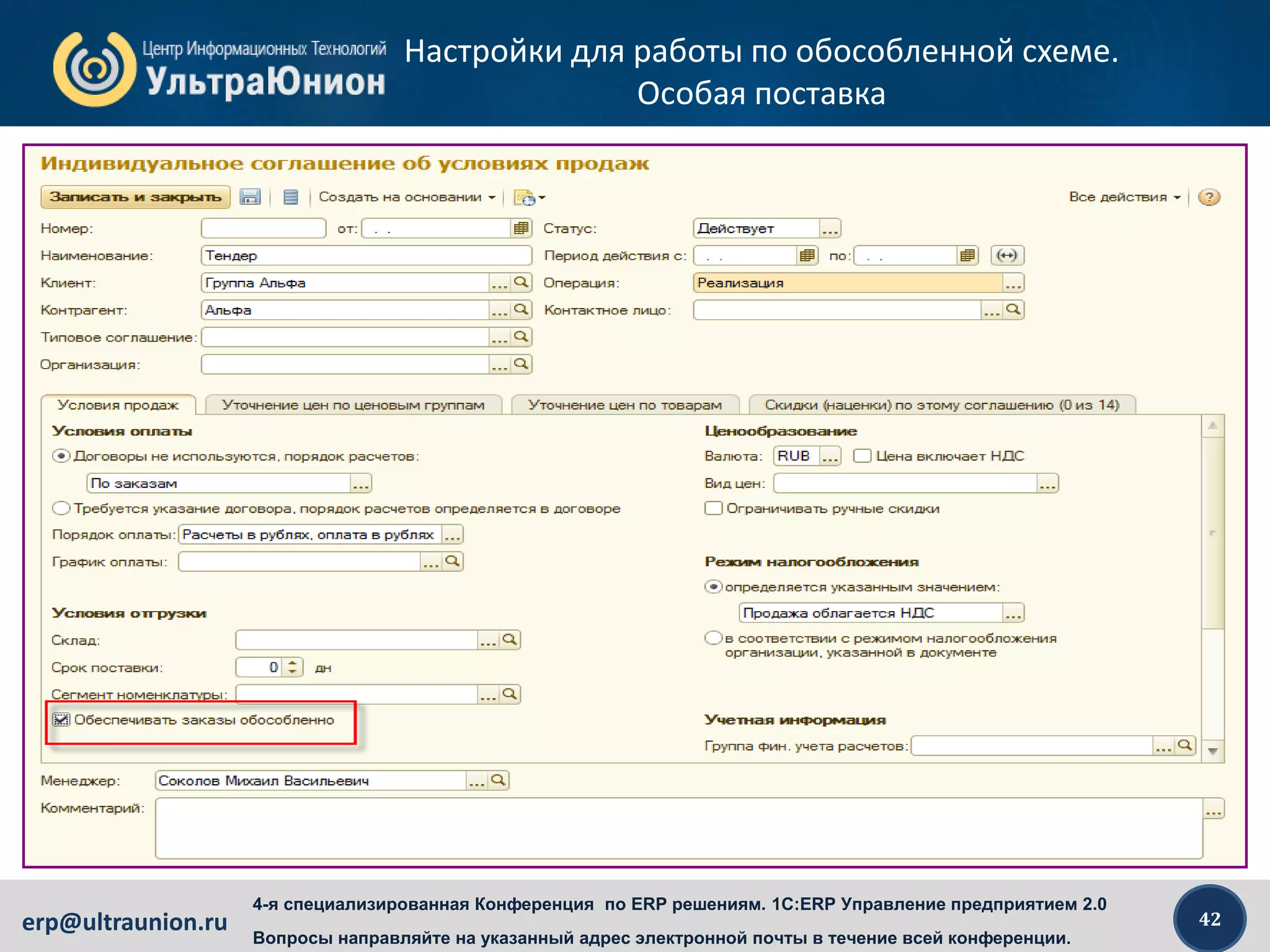Open Валюта RUB selection ellipsis button
This screenshot has height=952, width=1270.
830,456
